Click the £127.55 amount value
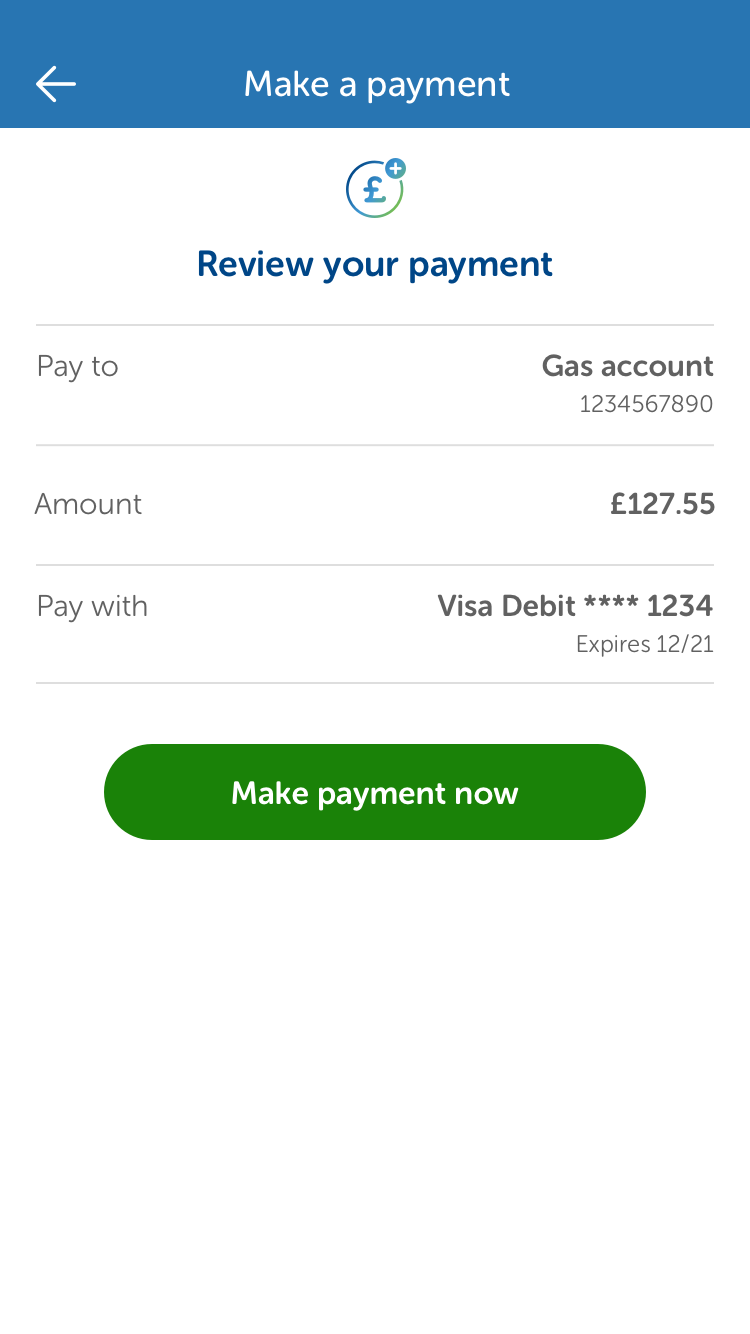750x1334 pixels. coord(662,504)
